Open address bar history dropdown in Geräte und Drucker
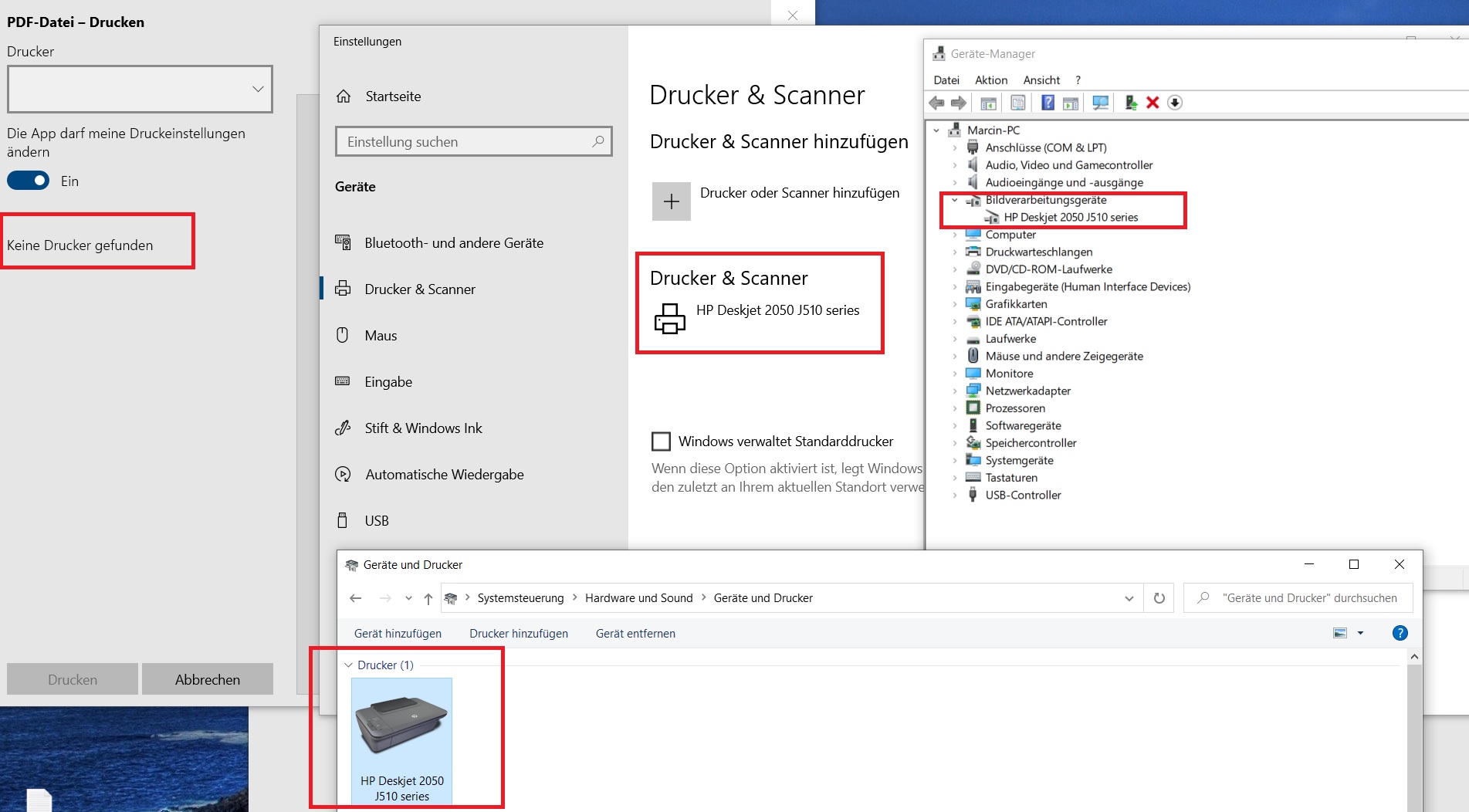Viewport: 1469px width, 812px height. (x=1129, y=598)
